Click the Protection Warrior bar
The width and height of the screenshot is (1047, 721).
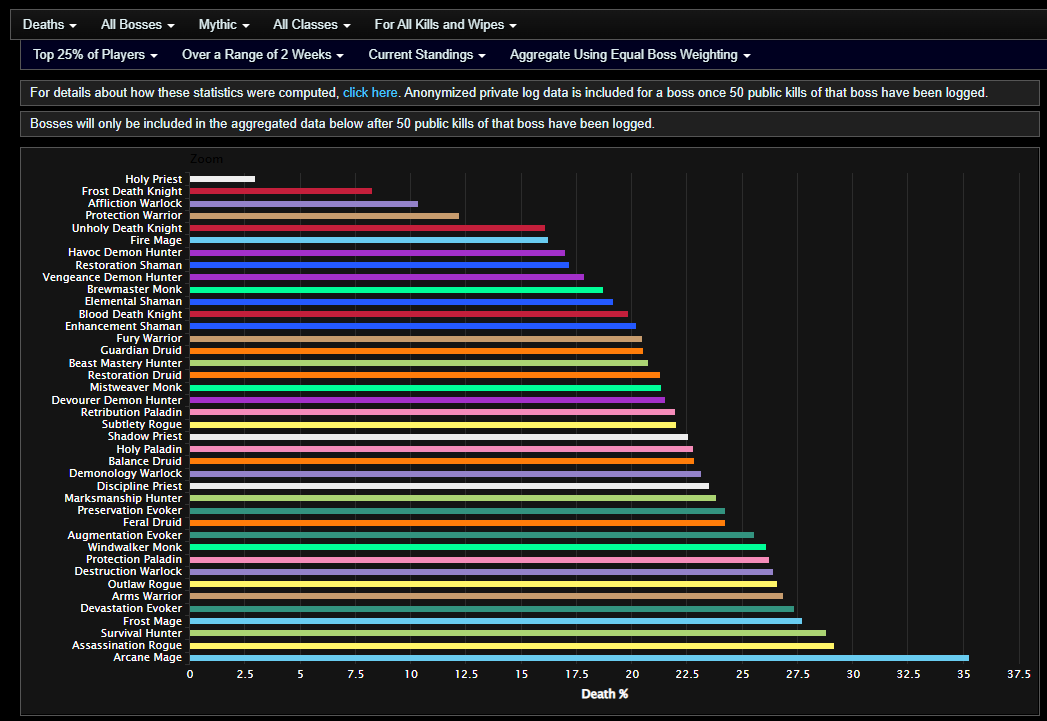(x=324, y=216)
